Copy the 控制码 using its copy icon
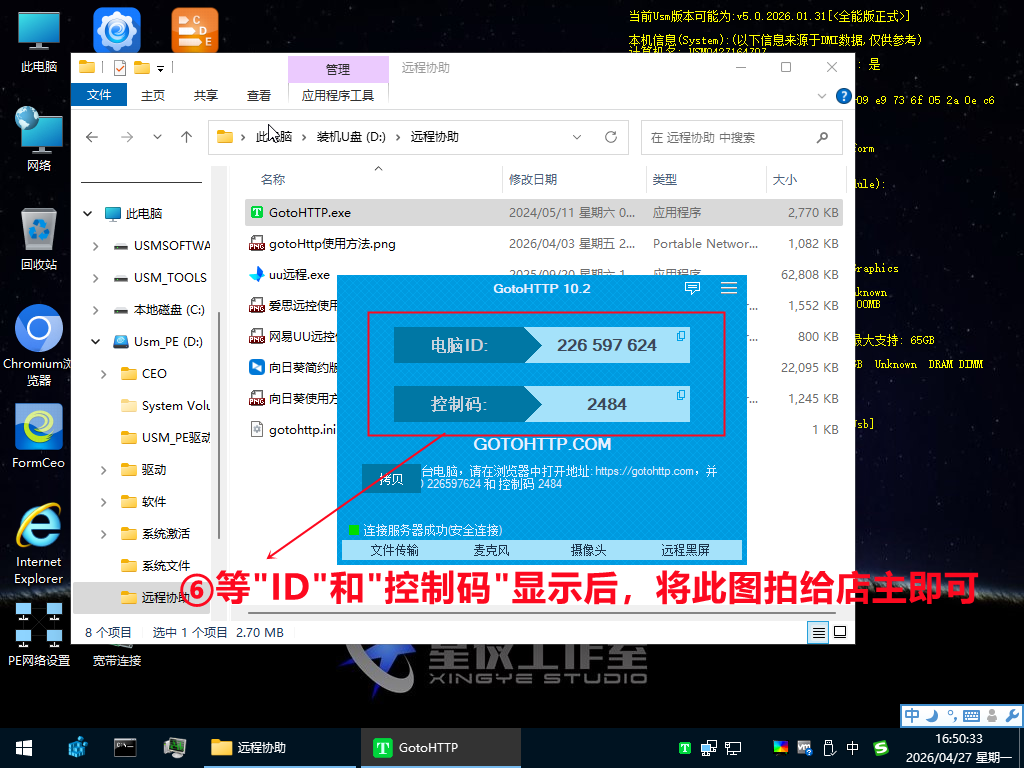Image resolution: width=1024 pixels, height=768 pixels. [681, 395]
